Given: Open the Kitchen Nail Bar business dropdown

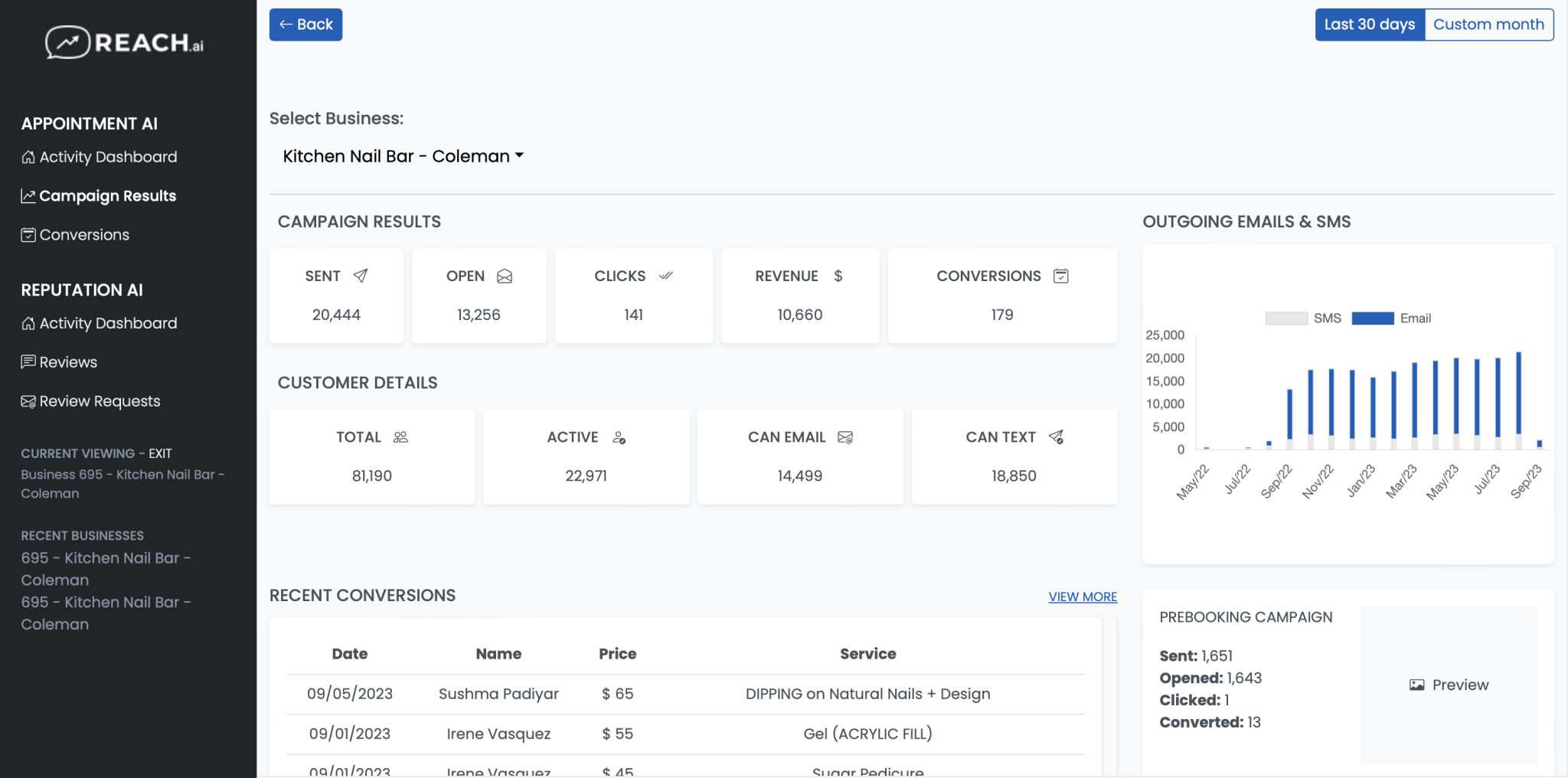Looking at the screenshot, I should [395, 155].
